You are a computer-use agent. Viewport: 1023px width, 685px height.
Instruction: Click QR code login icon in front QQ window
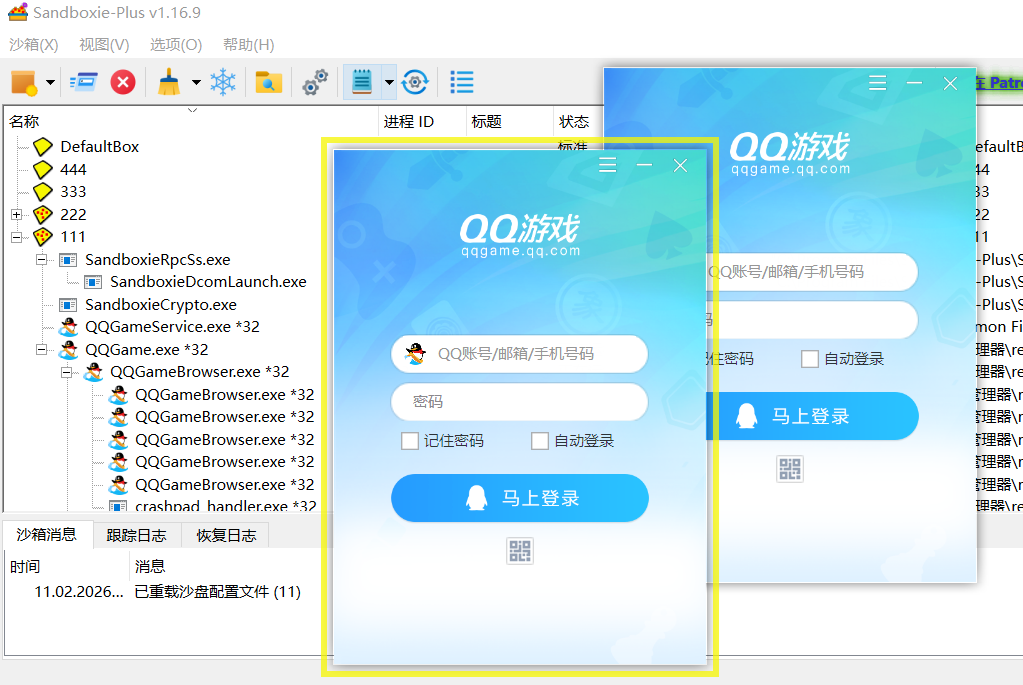[520, 551]
